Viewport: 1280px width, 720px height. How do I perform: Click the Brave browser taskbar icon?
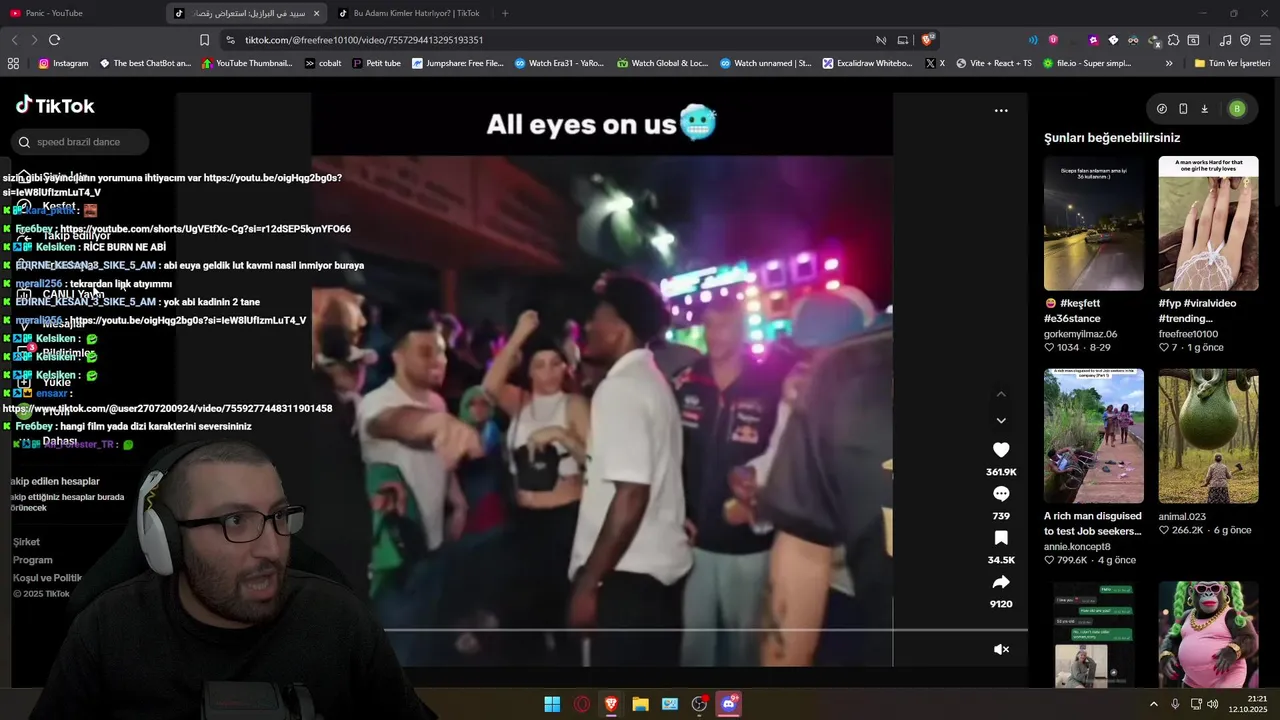611,704
